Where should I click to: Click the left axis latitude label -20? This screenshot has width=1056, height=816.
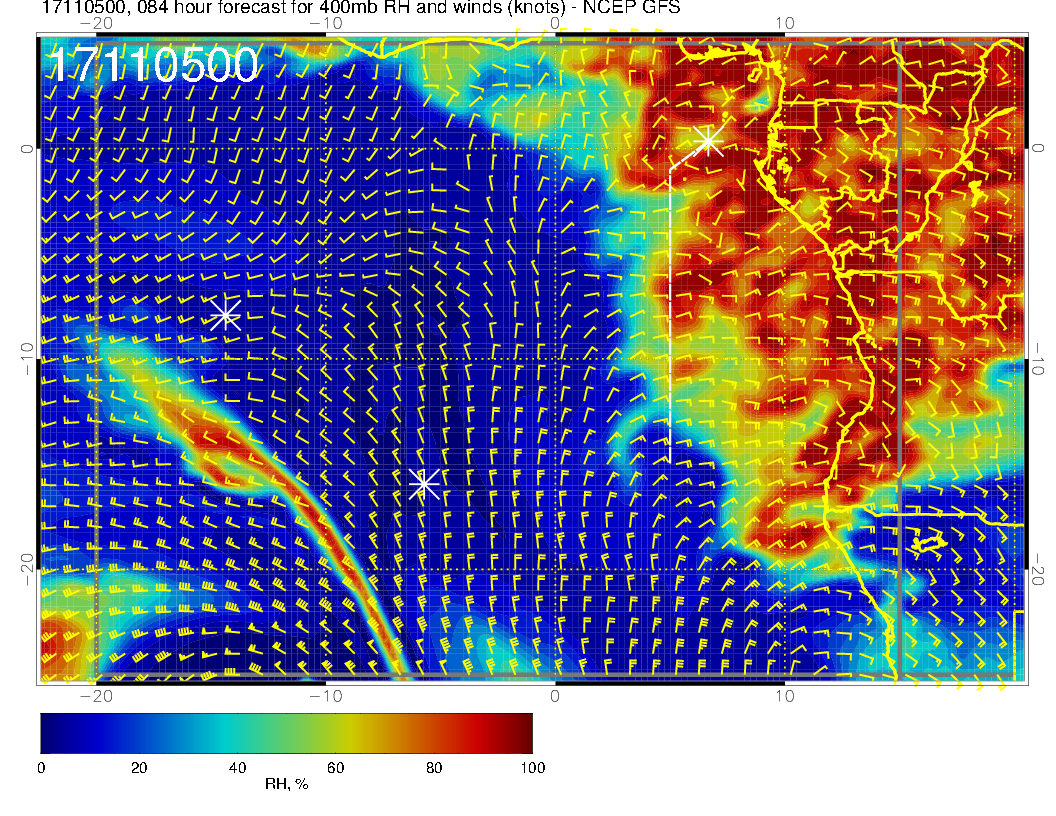26,570
